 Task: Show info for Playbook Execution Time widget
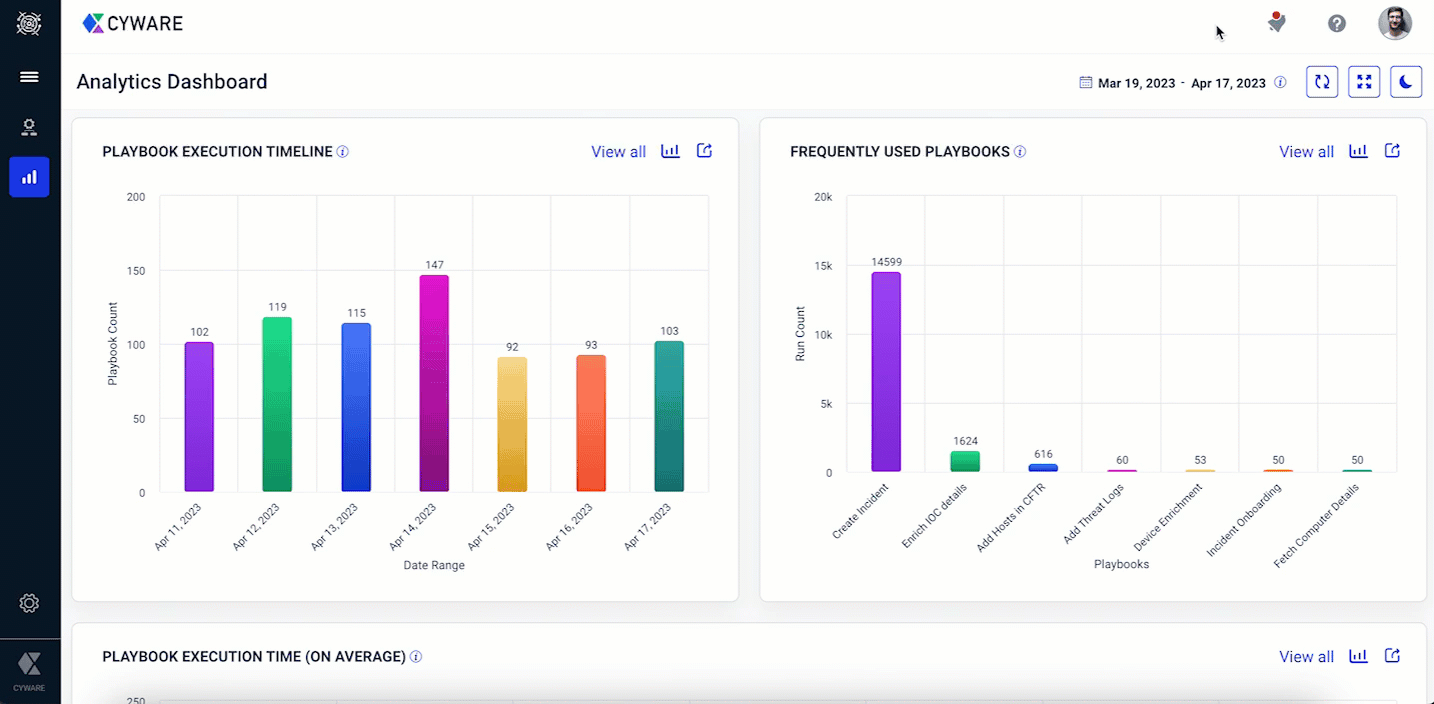416,657
